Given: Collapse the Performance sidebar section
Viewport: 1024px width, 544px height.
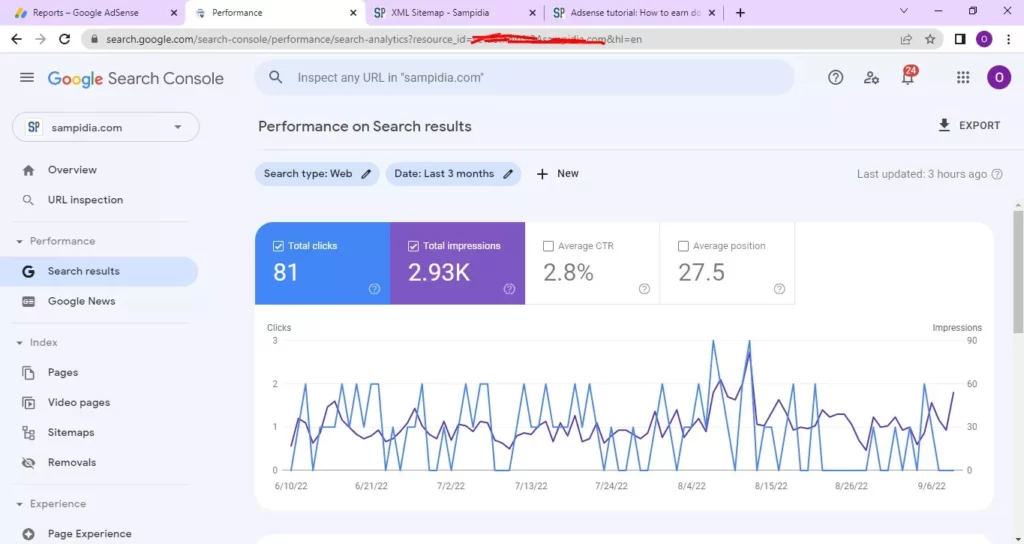Looking at the screenshot, I should pyautogui.click(x=20, y=242).
